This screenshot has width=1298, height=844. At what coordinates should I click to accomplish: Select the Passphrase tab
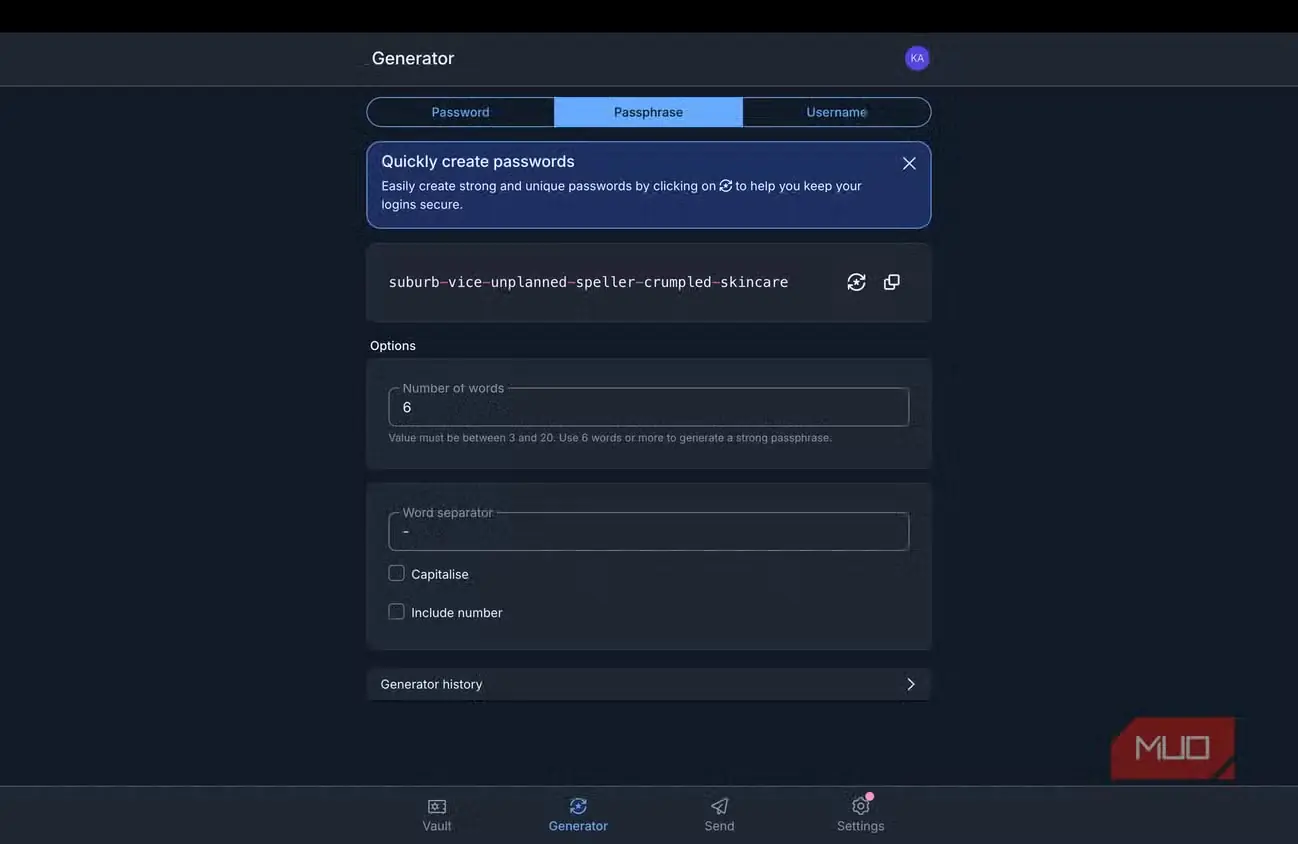pos(648,112)
